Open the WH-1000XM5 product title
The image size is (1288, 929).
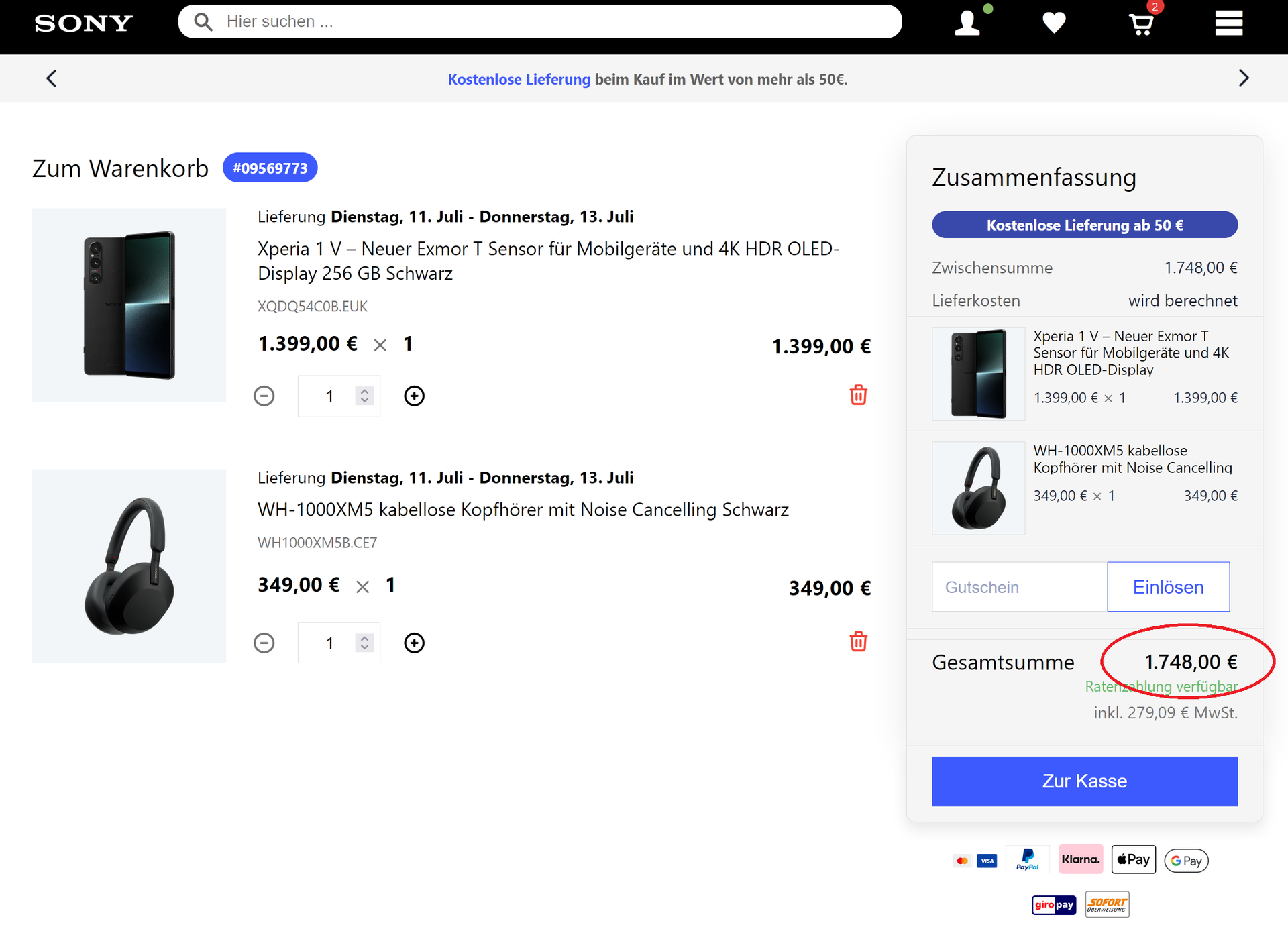(523, 510)
